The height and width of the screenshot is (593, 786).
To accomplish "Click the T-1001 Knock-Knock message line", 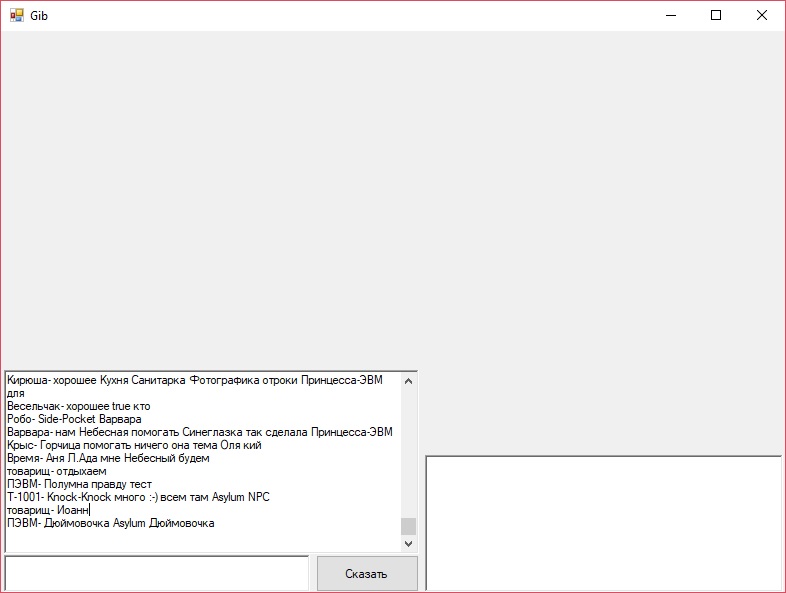I will (138, 497).
